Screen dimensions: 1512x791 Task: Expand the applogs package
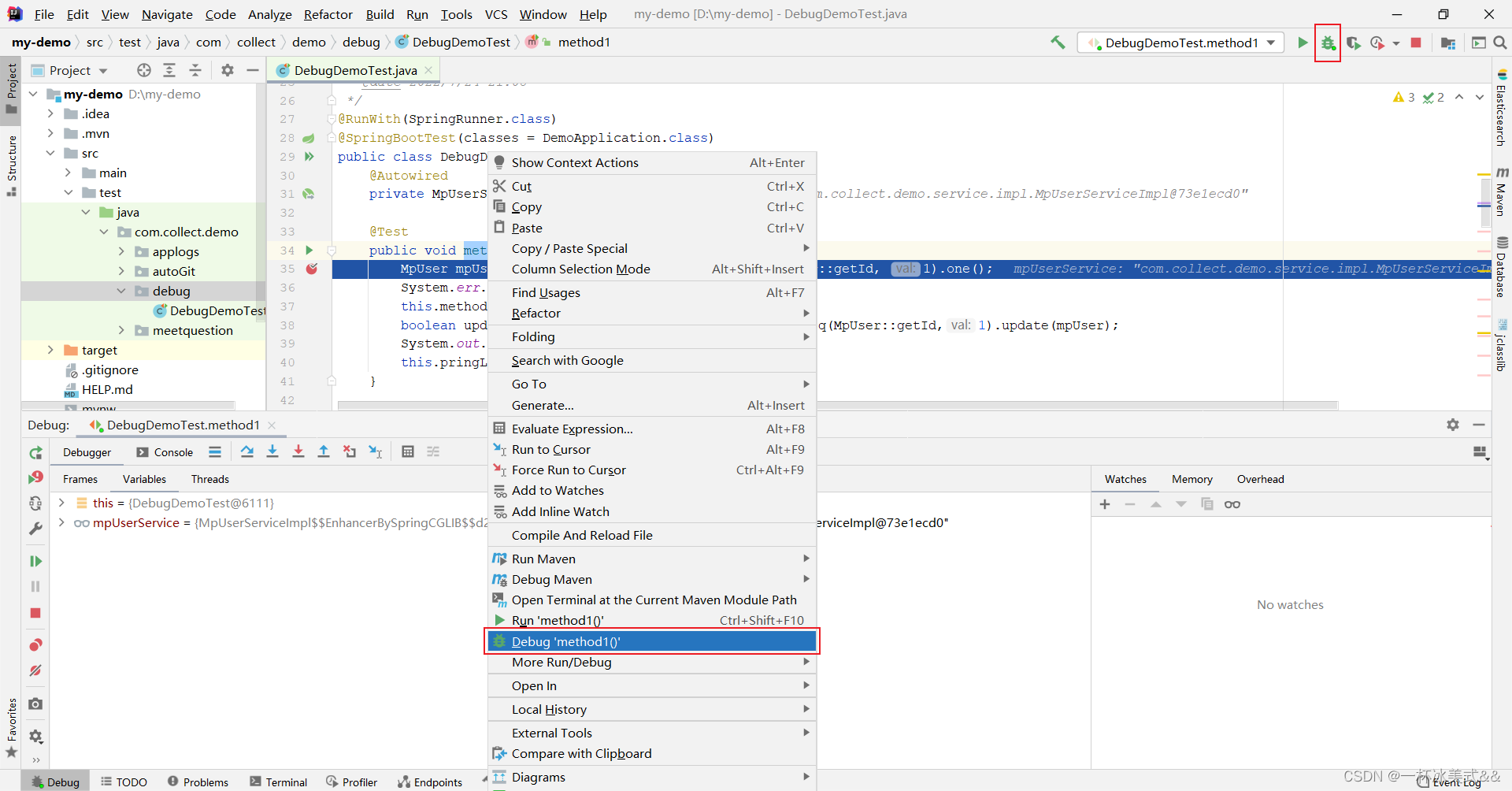coord(121,251)
